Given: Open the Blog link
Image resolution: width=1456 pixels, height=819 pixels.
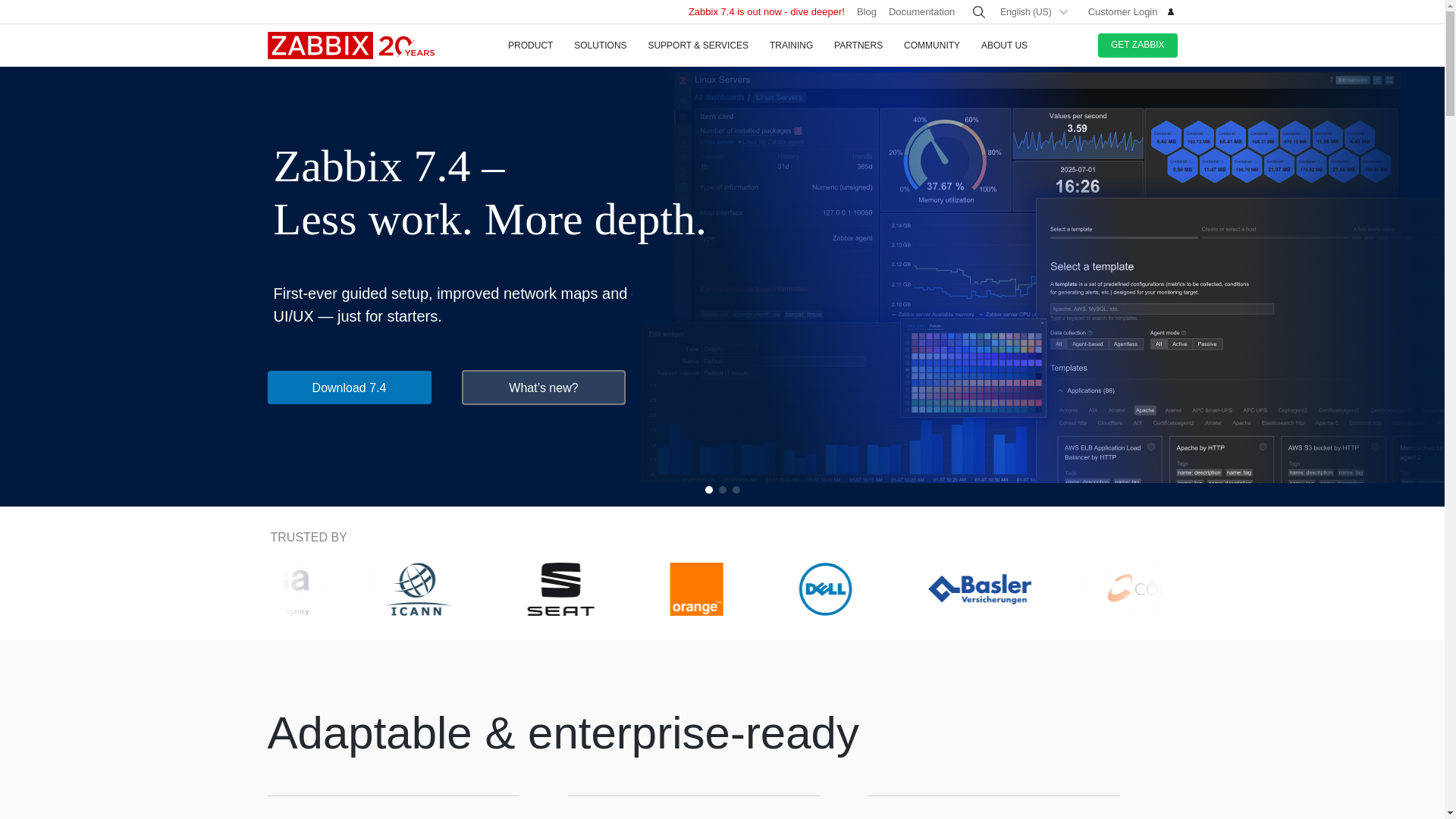Looking at the screenshot, I should click(x=867, y=12).
